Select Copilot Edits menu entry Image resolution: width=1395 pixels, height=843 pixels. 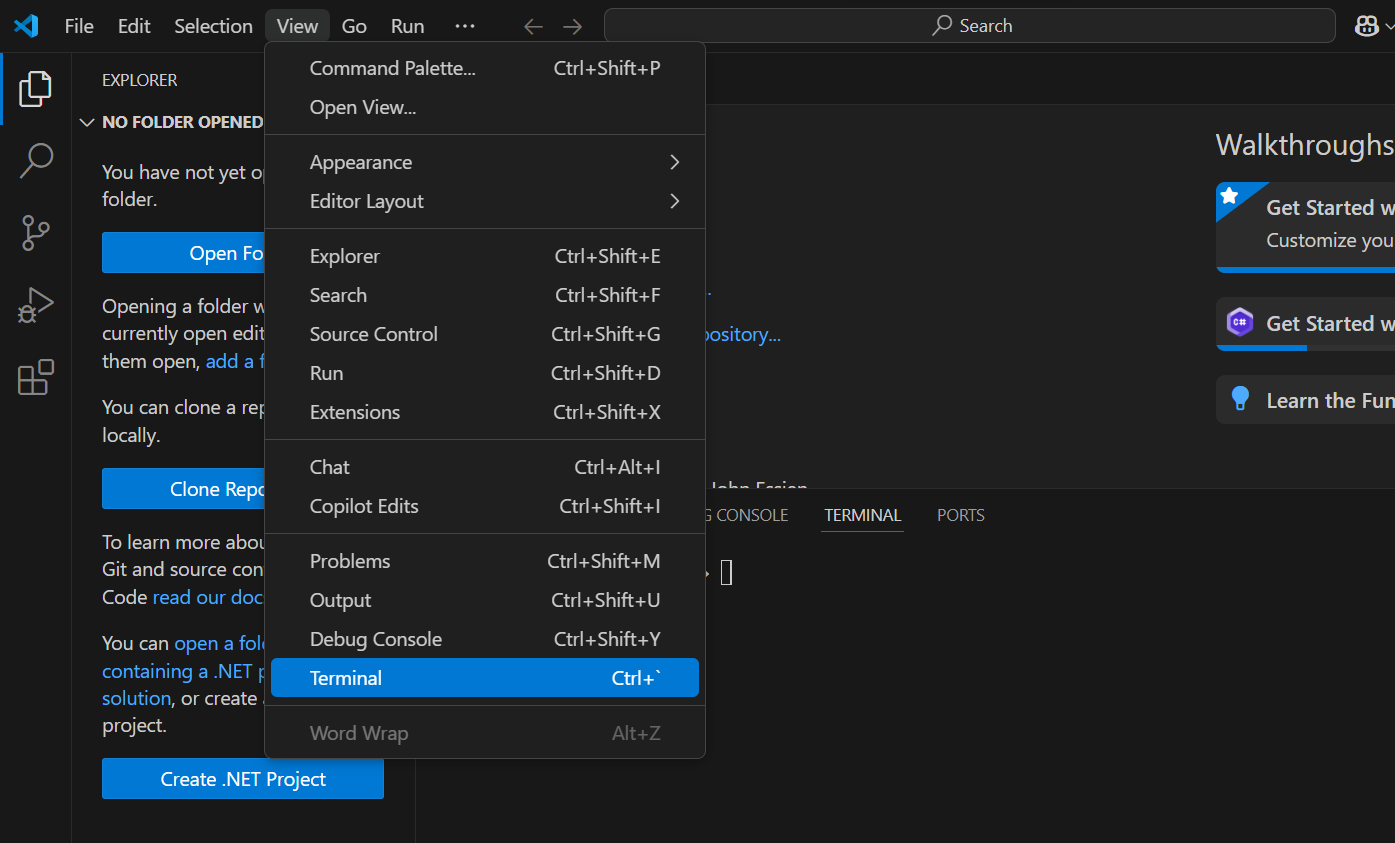point(485,506)
